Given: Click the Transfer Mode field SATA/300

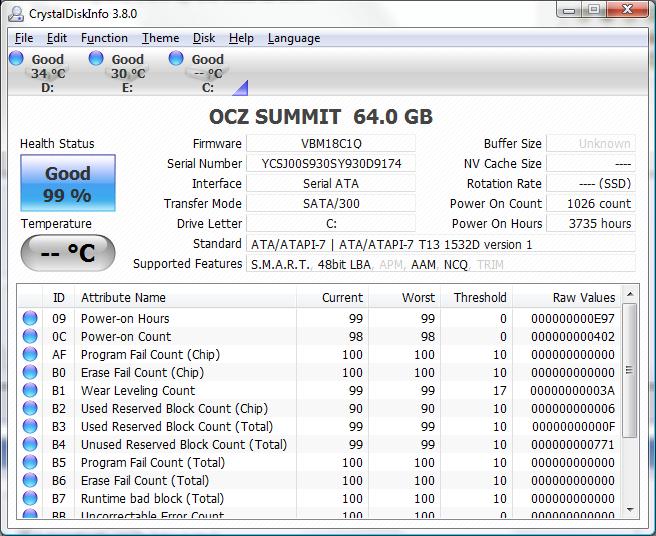Looking at the screenshot, I should point(331,204).
